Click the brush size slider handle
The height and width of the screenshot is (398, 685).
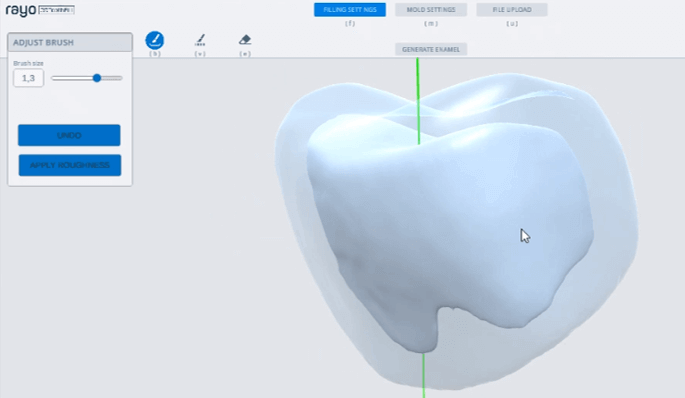97,78
